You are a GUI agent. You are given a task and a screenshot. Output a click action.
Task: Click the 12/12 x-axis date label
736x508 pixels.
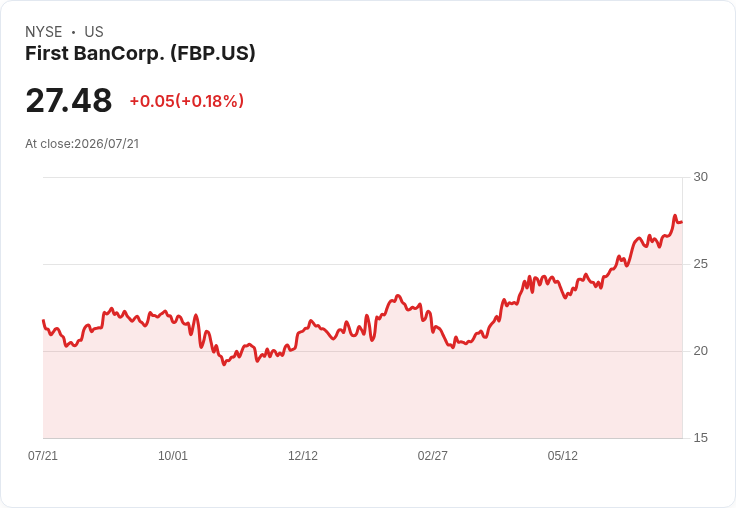pyautogui.click(x=303, y=455)
